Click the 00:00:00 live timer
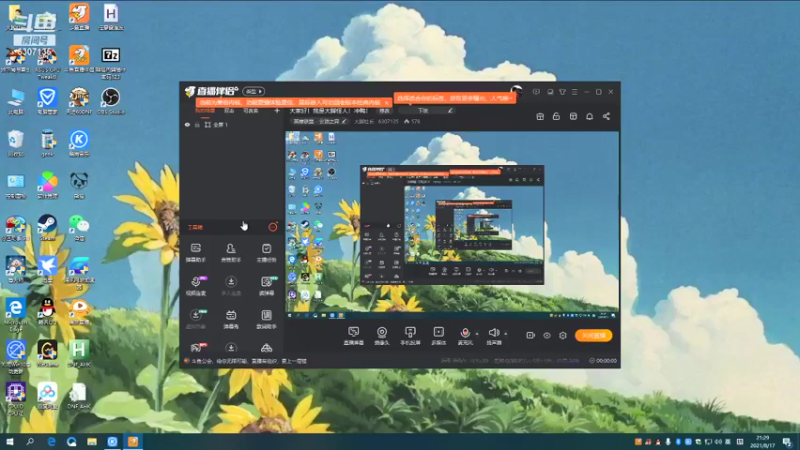The height and width of the screenshot is (450, 800). (x=603, y=360)
